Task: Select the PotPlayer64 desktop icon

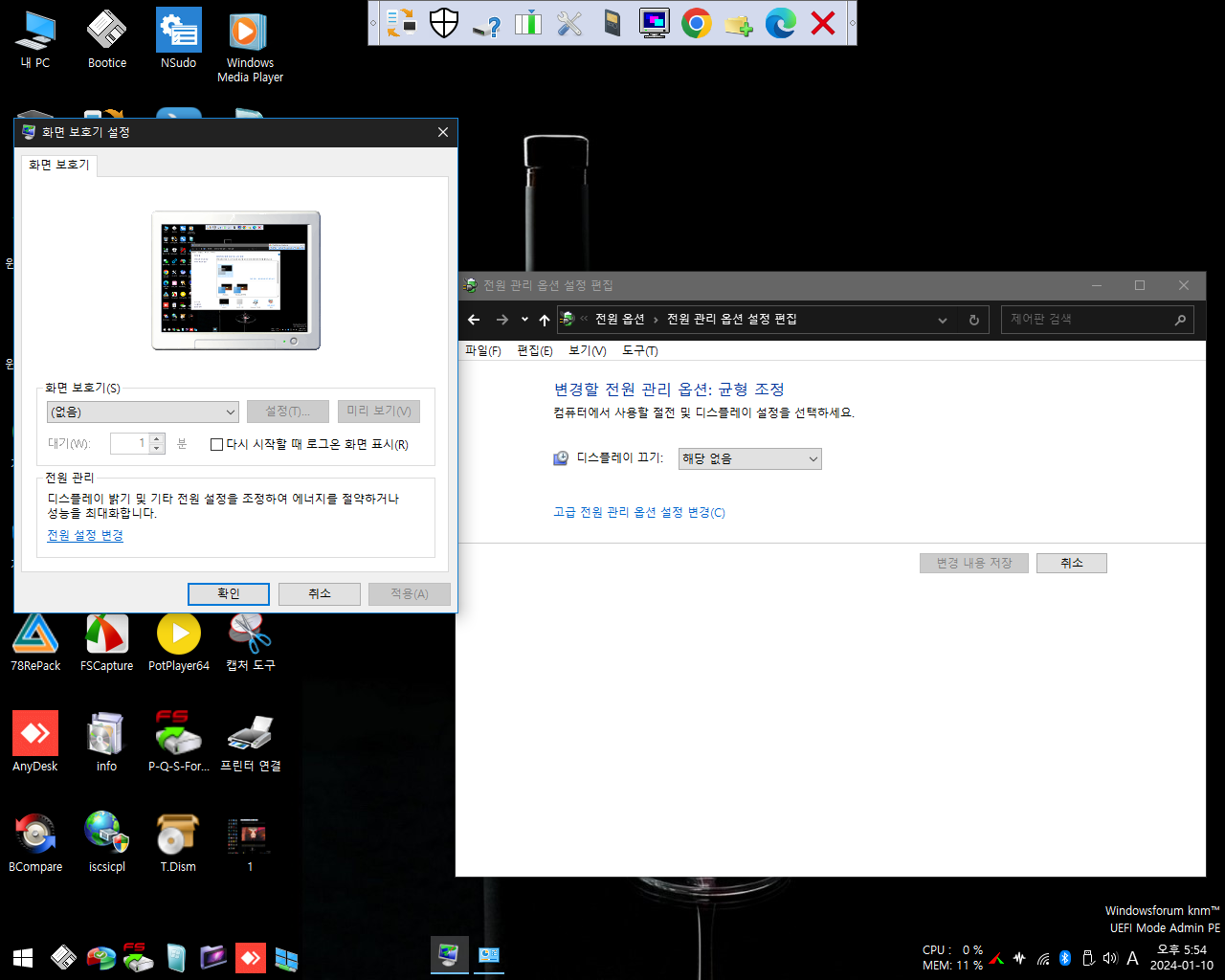Action: coord(179,643)
